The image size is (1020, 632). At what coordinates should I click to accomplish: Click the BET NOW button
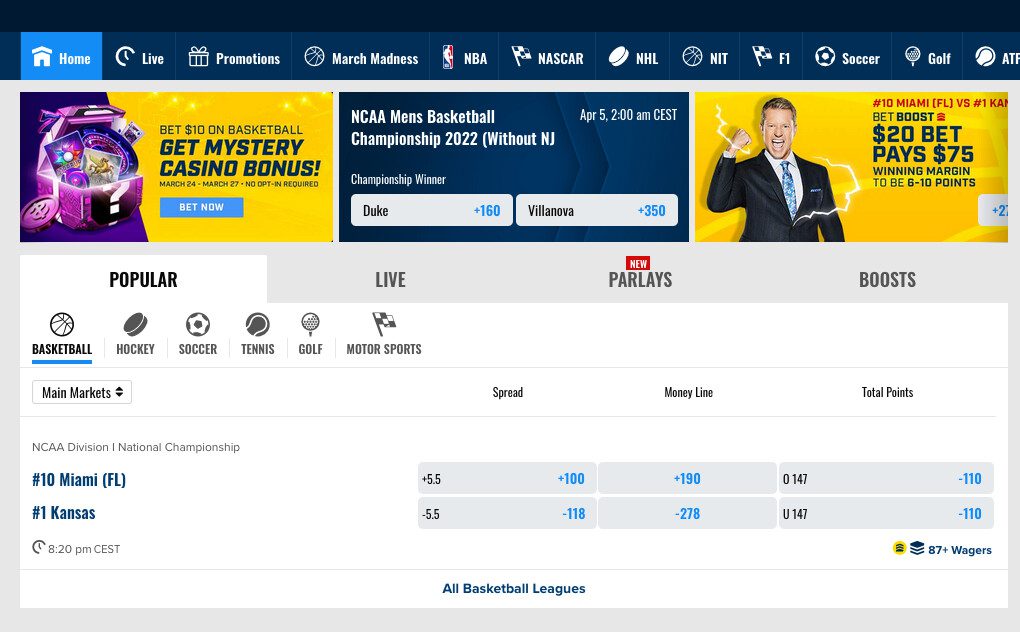pos(202,207)
